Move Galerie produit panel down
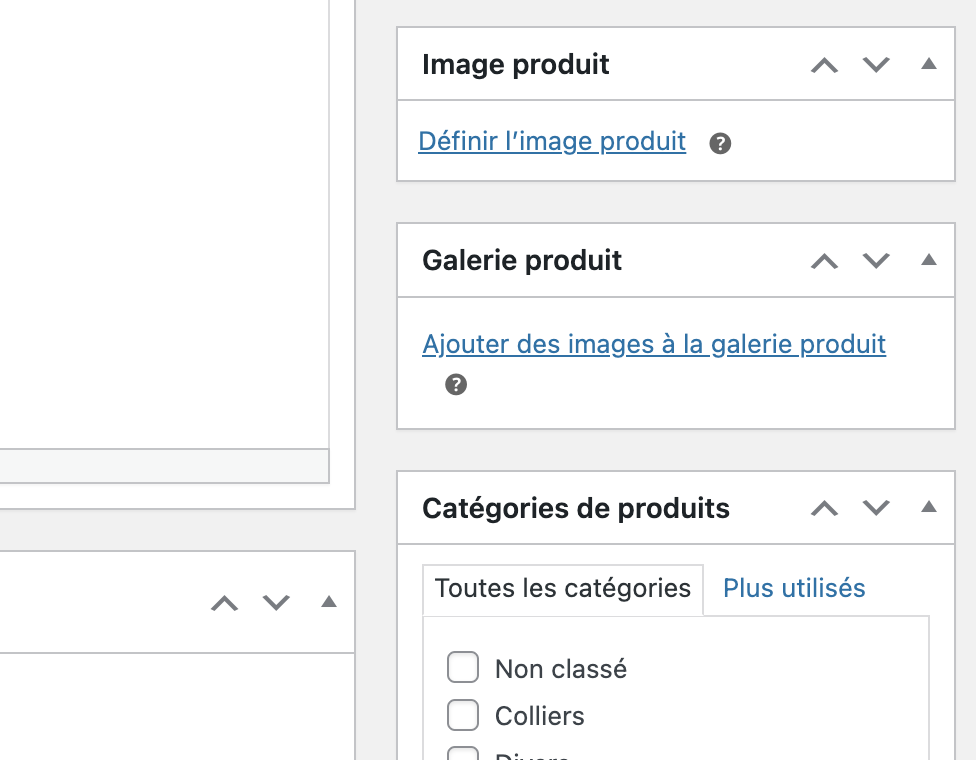 [x=876, y=261]
